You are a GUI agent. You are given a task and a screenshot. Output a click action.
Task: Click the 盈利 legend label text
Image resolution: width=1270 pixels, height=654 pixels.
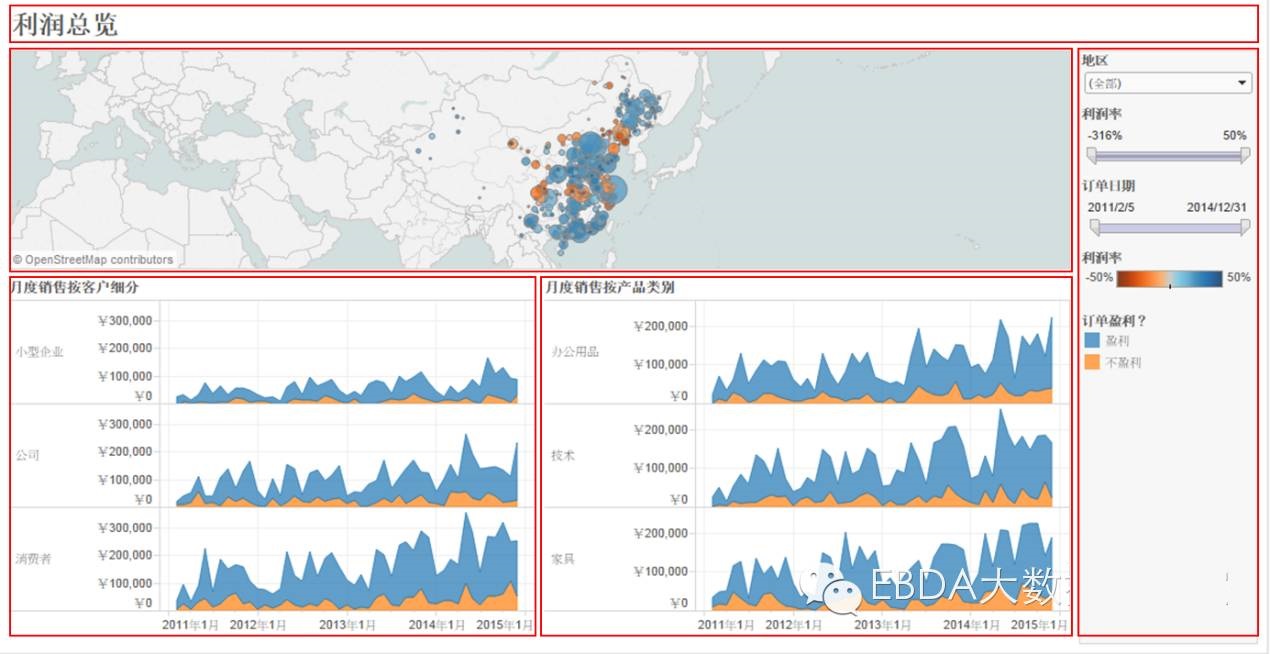[x=1117, y=341]
